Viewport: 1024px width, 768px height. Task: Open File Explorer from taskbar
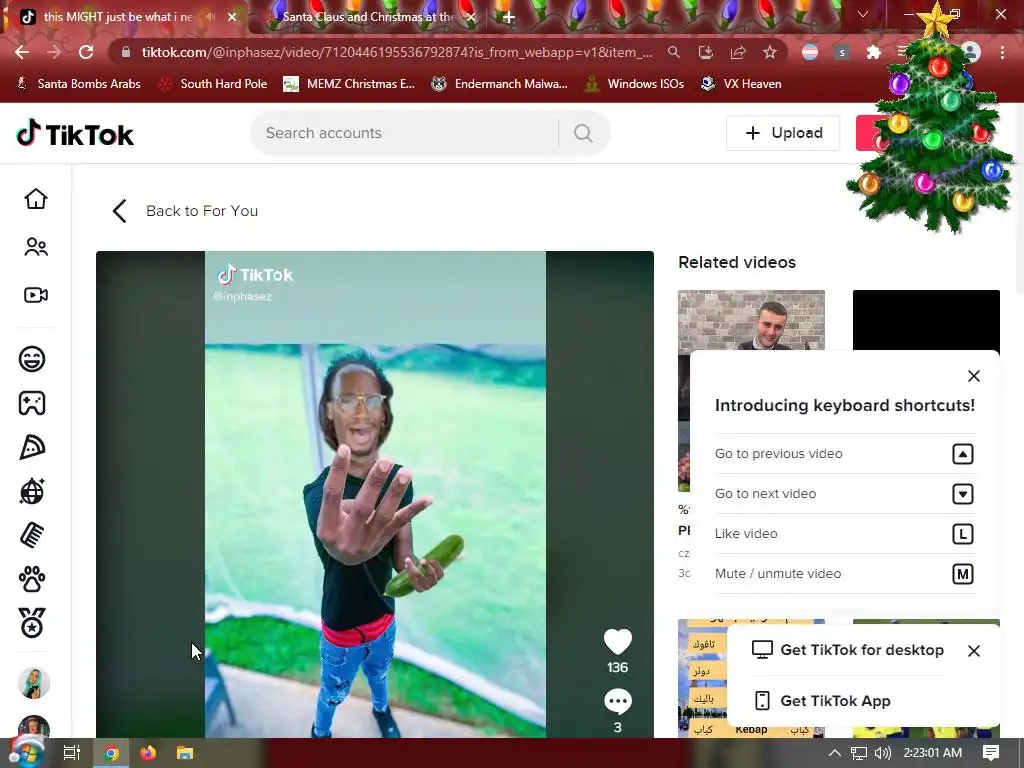[185, 753]
